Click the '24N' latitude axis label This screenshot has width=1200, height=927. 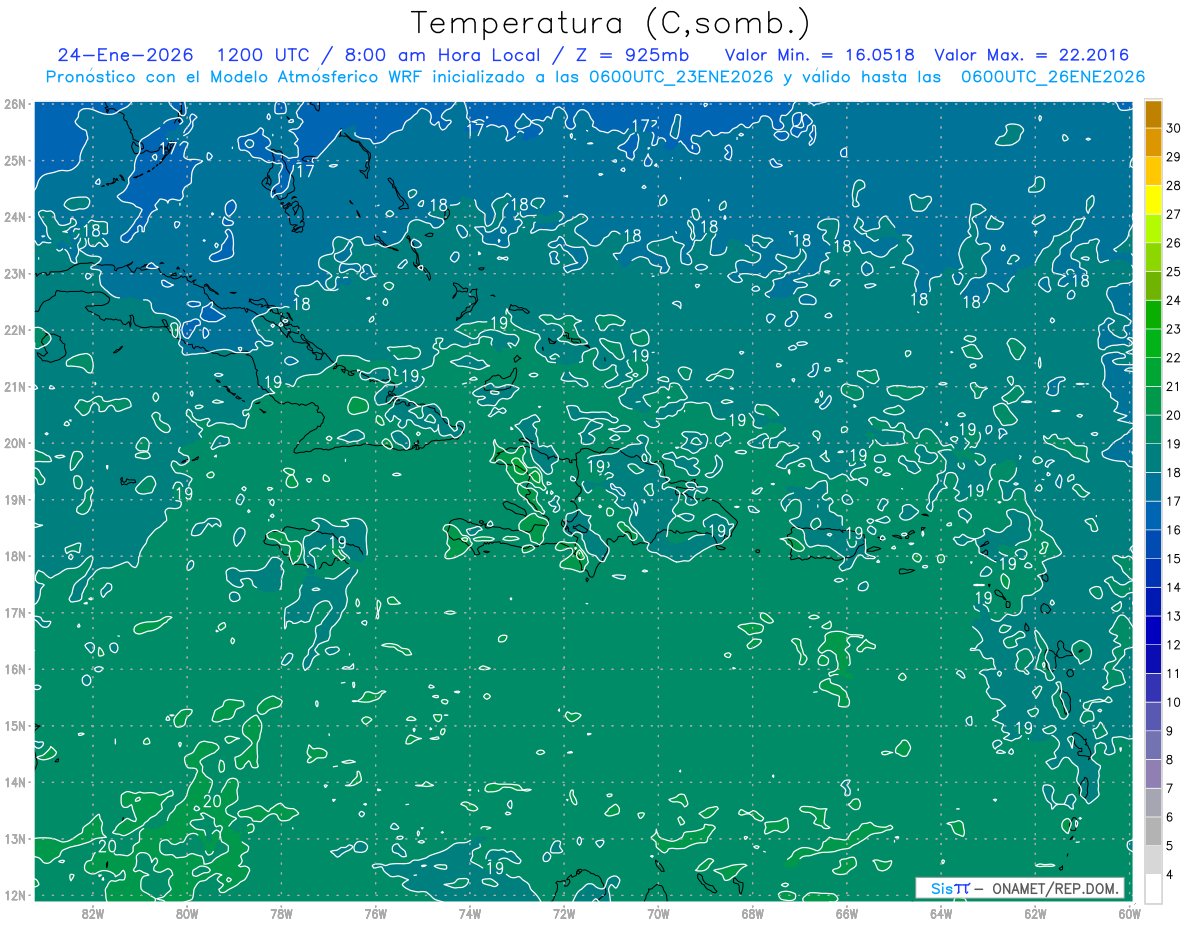[14, 217]
